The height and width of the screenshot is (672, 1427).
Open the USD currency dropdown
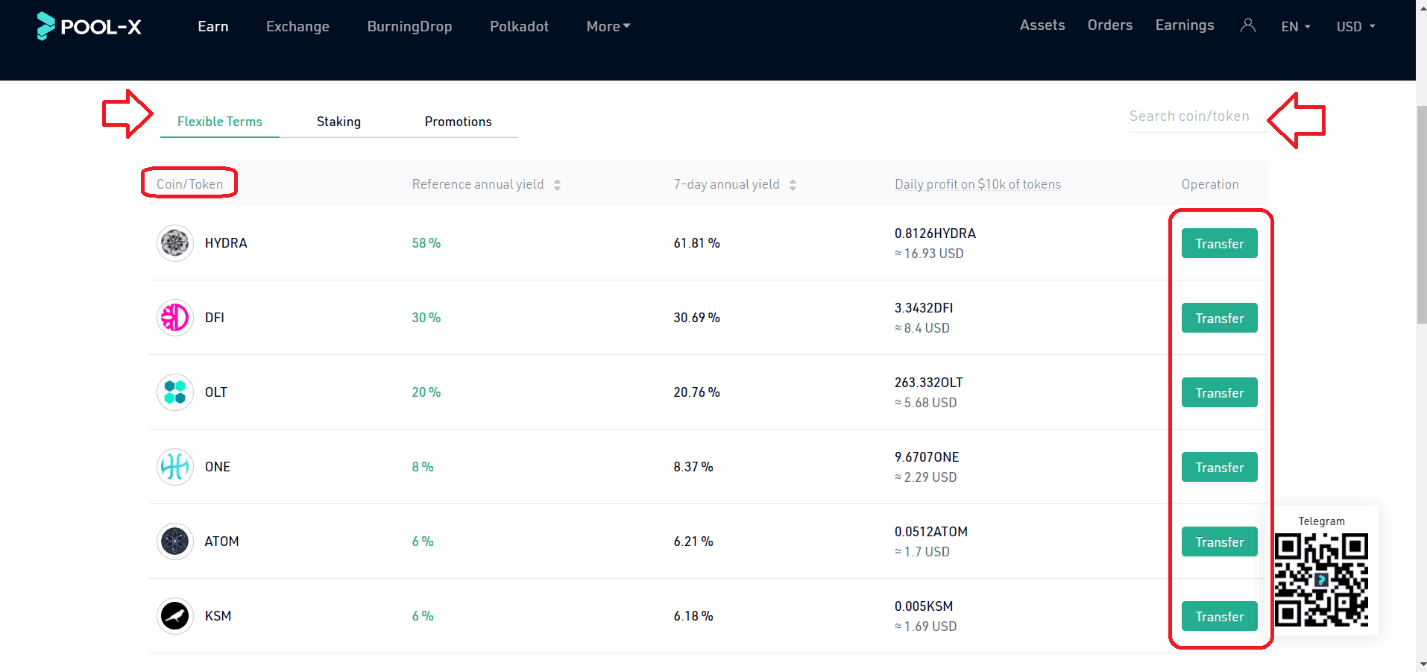pos(1356,27)
